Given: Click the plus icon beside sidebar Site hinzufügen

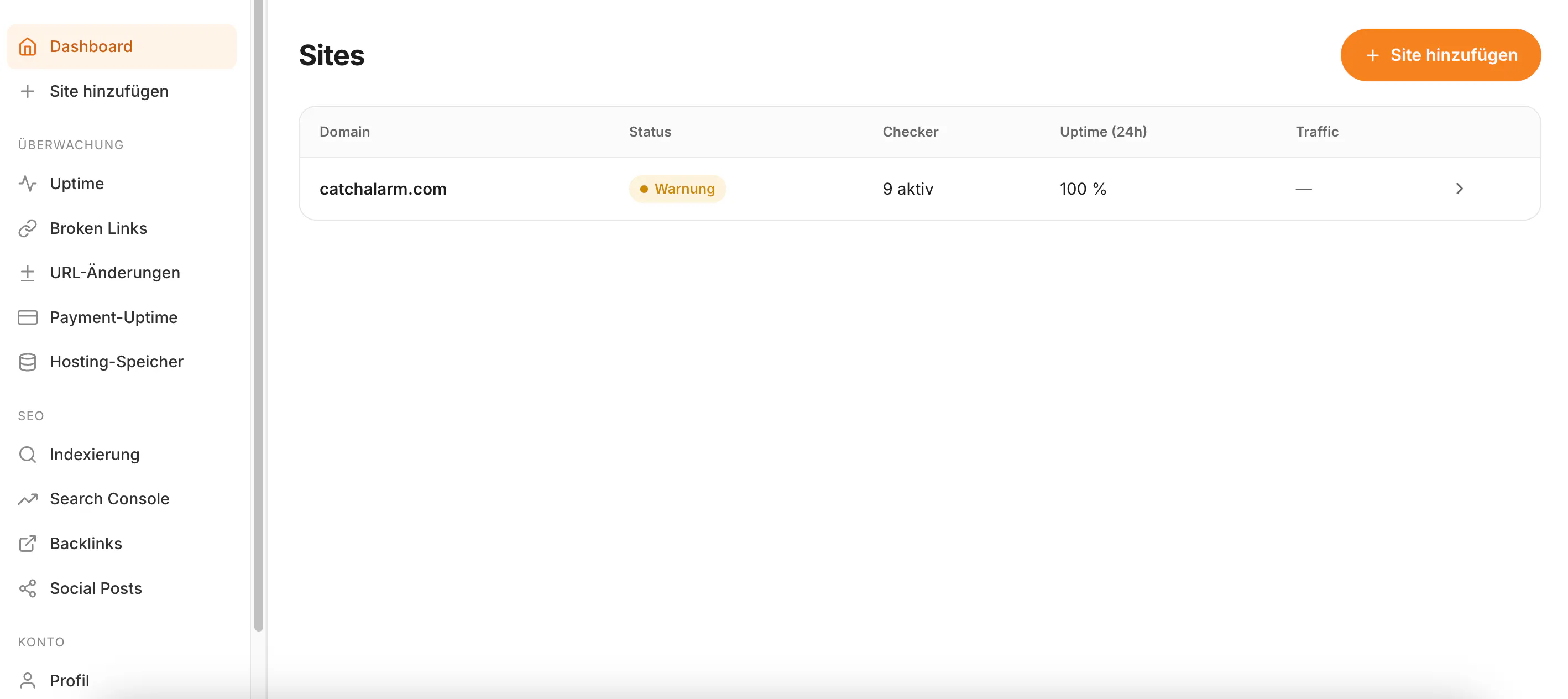Looking at the screenshot, I should click(x=28, y=91).
